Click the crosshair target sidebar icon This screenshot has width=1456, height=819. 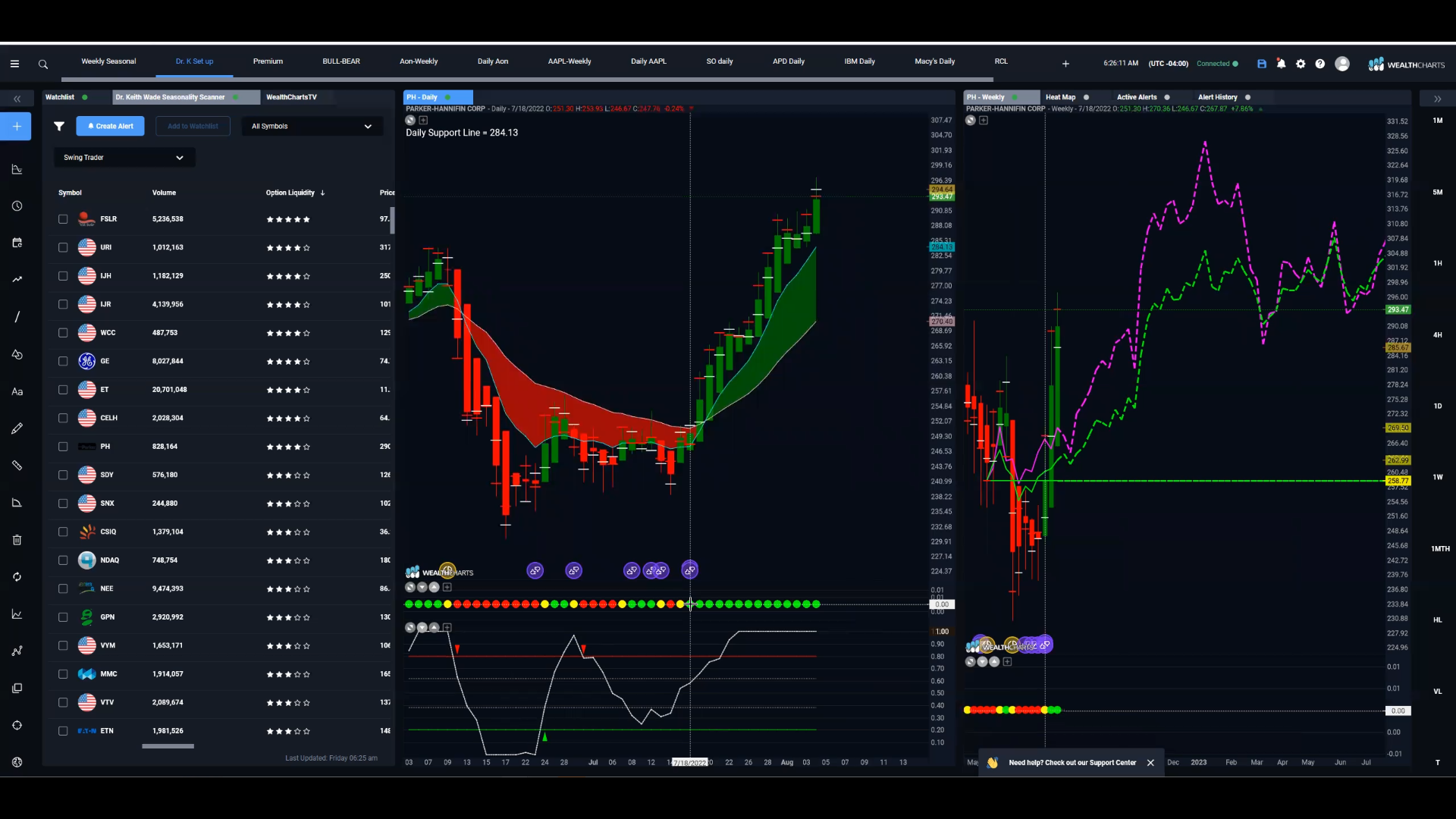click(x=17, y=726)
